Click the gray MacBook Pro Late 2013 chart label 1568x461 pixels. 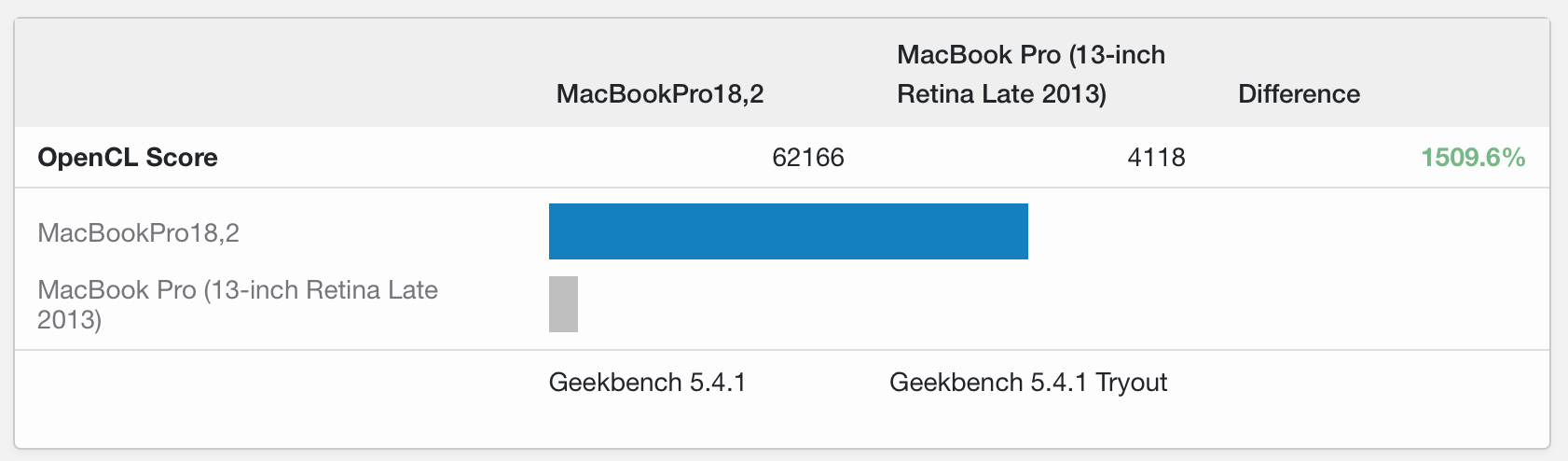237,304
